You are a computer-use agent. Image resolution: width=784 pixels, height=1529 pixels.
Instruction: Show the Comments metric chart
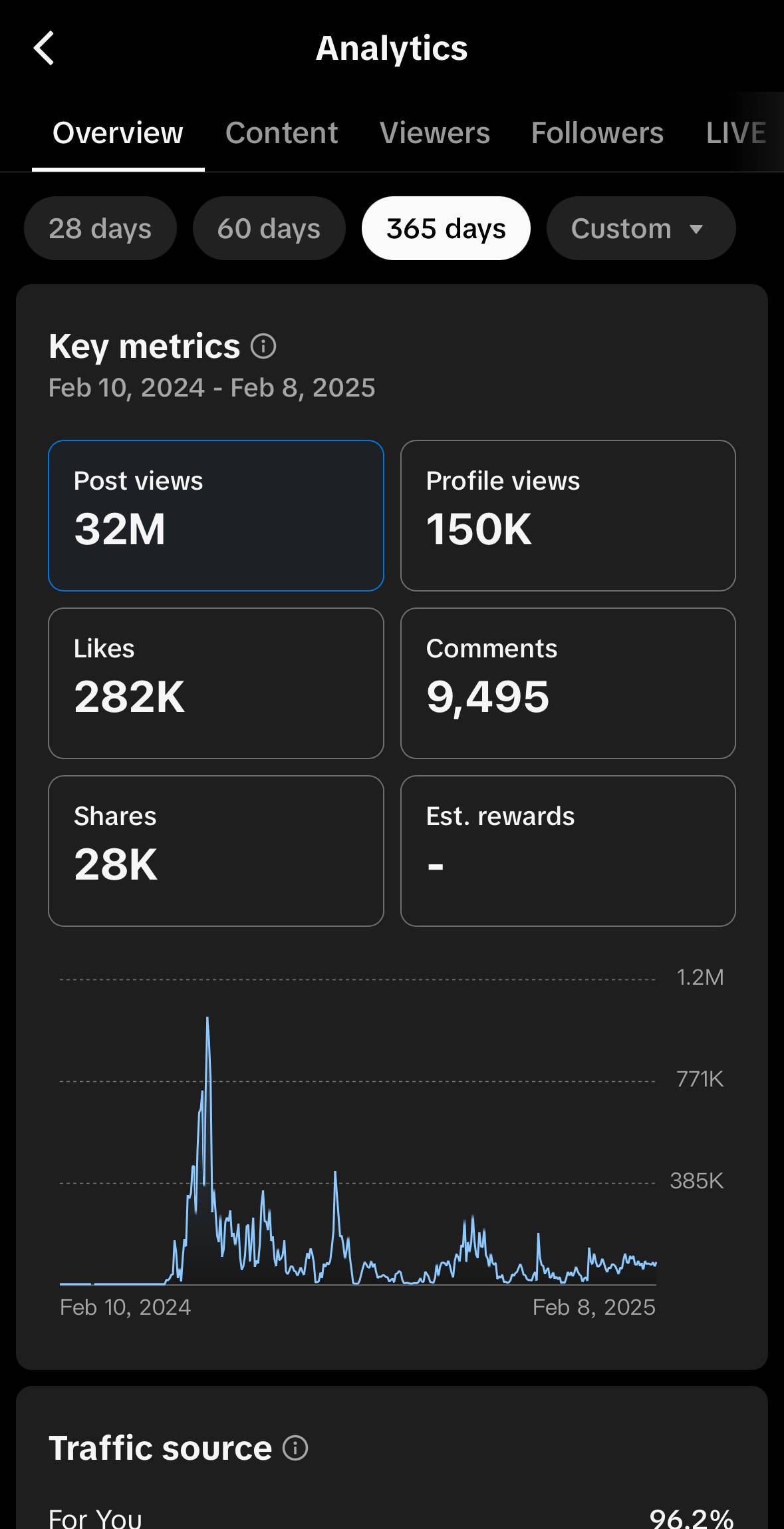568,683
